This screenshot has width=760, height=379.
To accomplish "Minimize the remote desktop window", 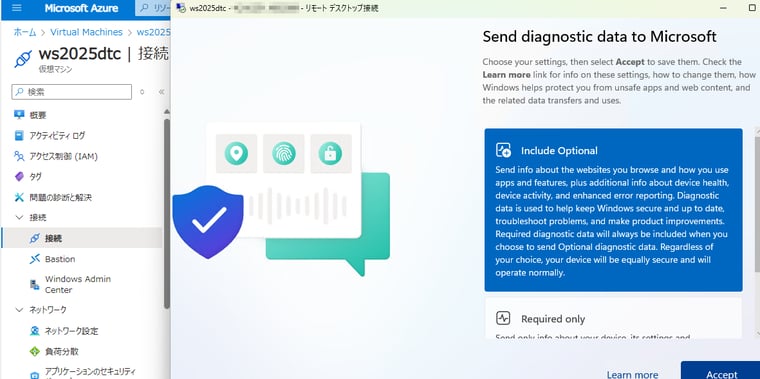I will 723,8.
